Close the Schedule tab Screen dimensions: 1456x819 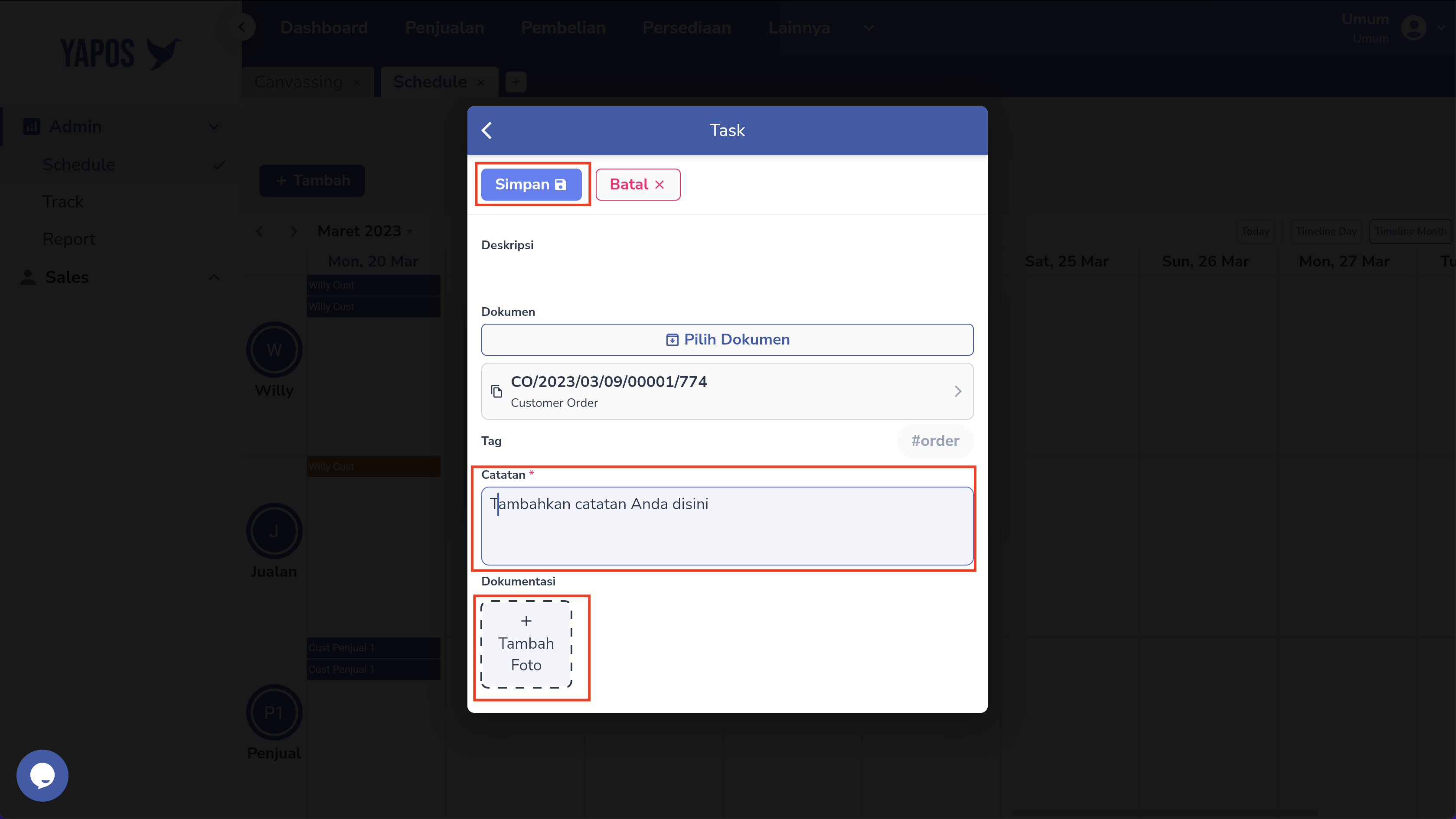(480, 82)
